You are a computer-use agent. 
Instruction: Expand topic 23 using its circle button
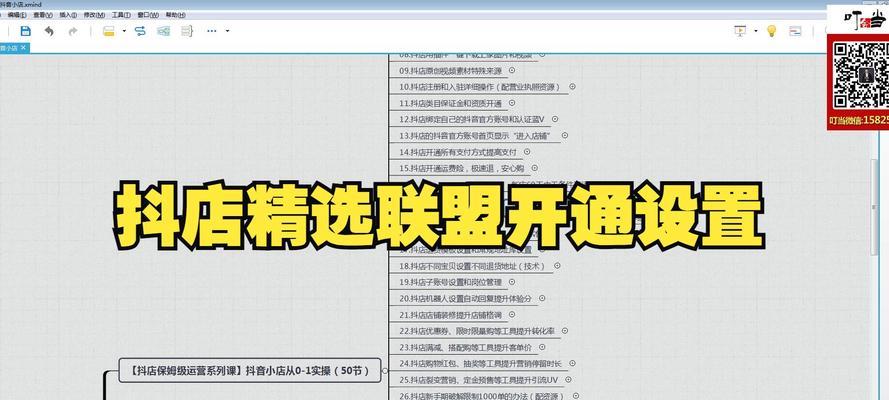tap(542, 347)
